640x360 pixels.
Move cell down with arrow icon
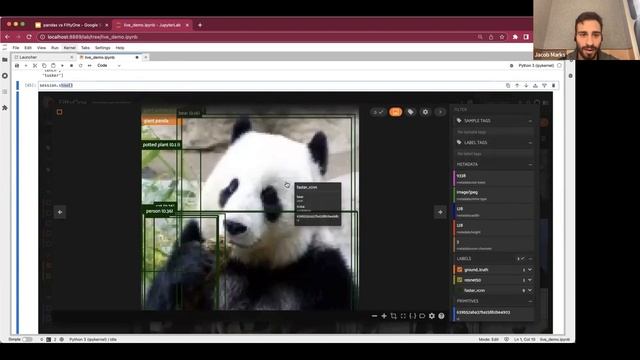[526, 85]
